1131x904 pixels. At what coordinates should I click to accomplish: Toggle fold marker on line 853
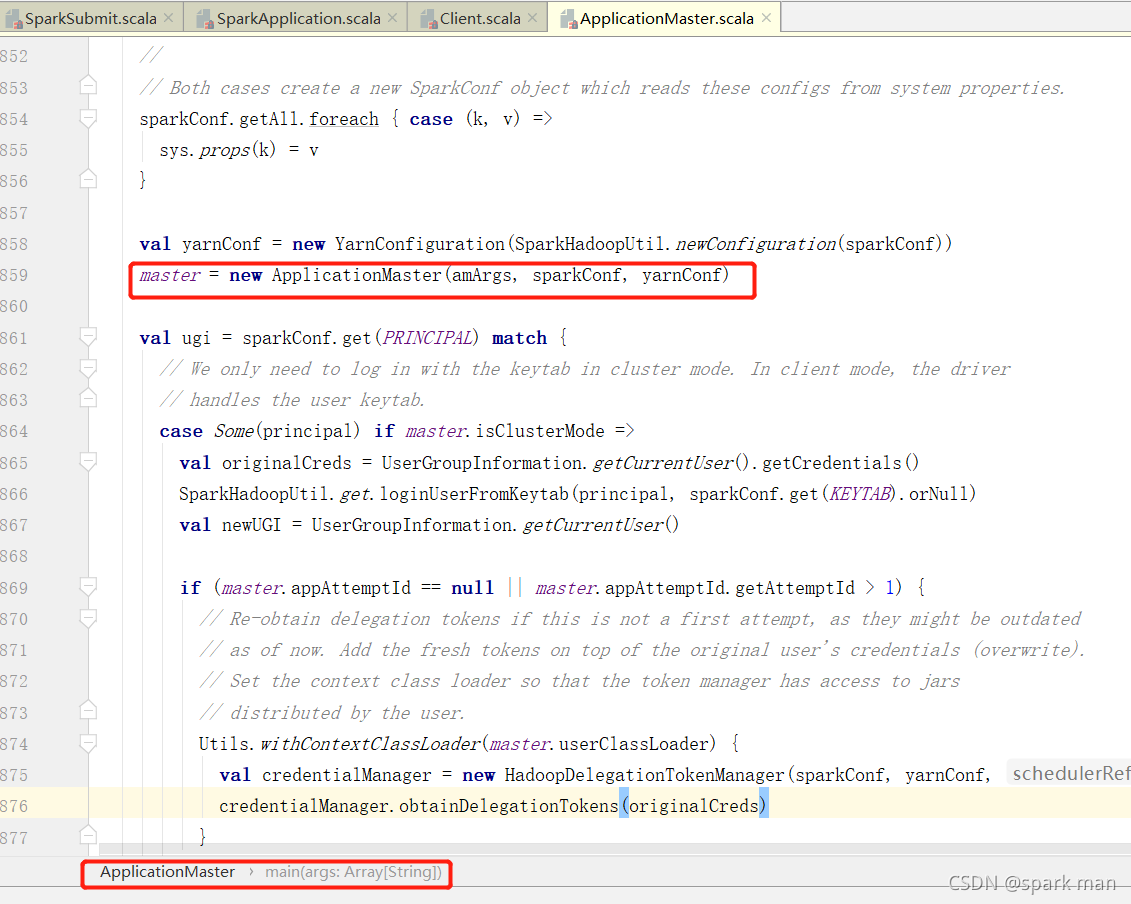point(88,85)
